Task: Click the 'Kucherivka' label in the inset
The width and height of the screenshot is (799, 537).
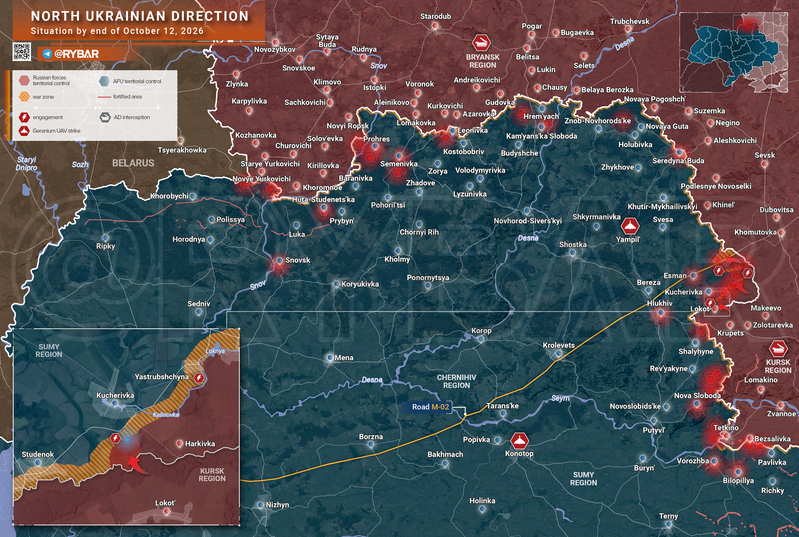Action: (x=115, y=395)
